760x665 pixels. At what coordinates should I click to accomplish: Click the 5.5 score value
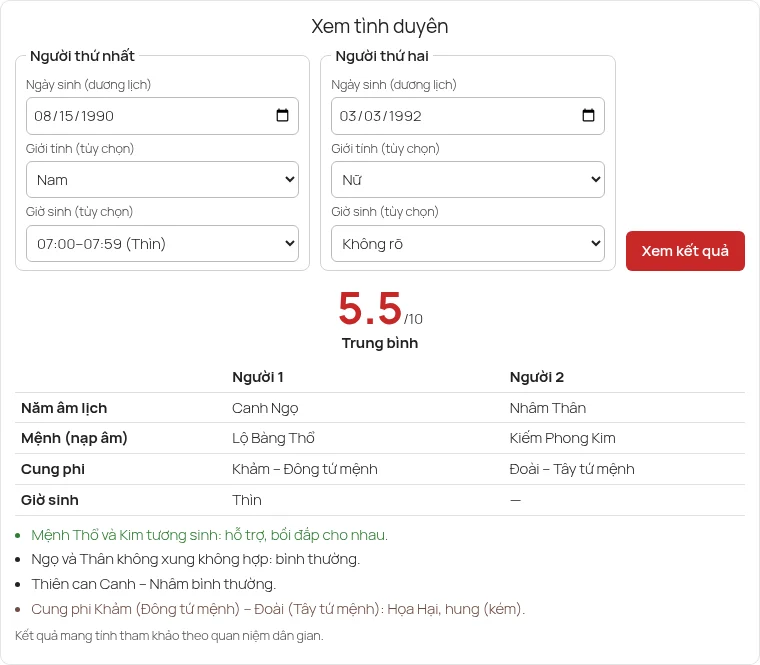point(370,308)
